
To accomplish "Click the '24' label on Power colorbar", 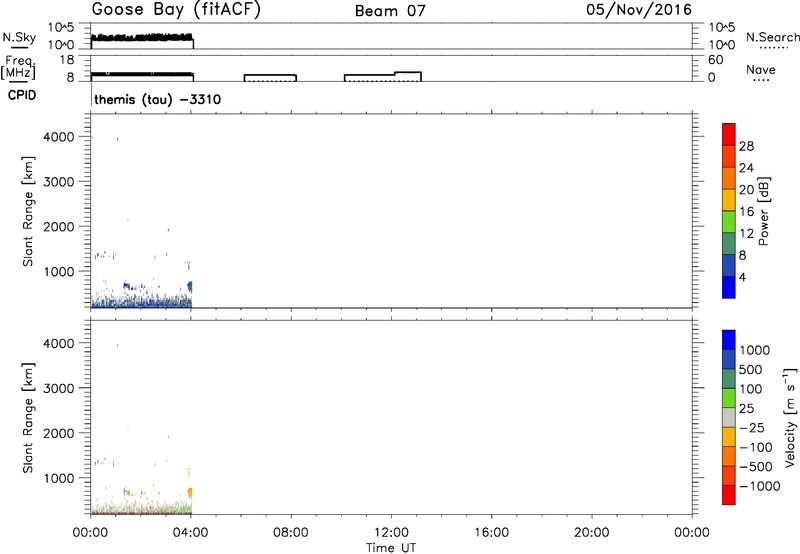I will (746, 168).
